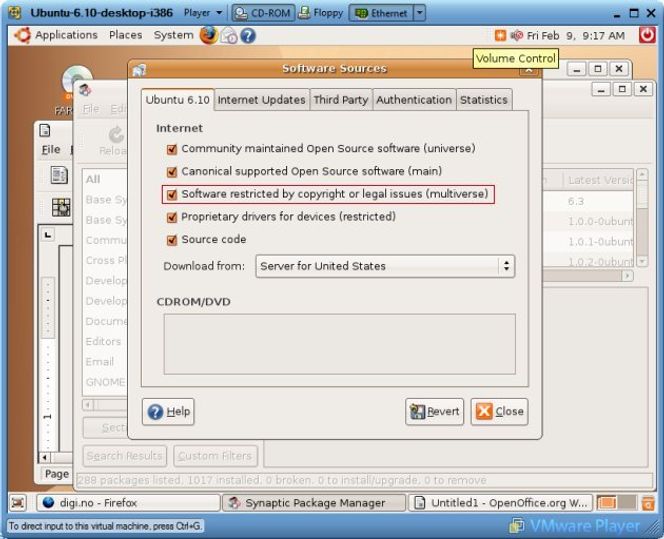Click version 6.3 cell in package list
The height and width of the screenshot is (539, 664).
(575, 201)
